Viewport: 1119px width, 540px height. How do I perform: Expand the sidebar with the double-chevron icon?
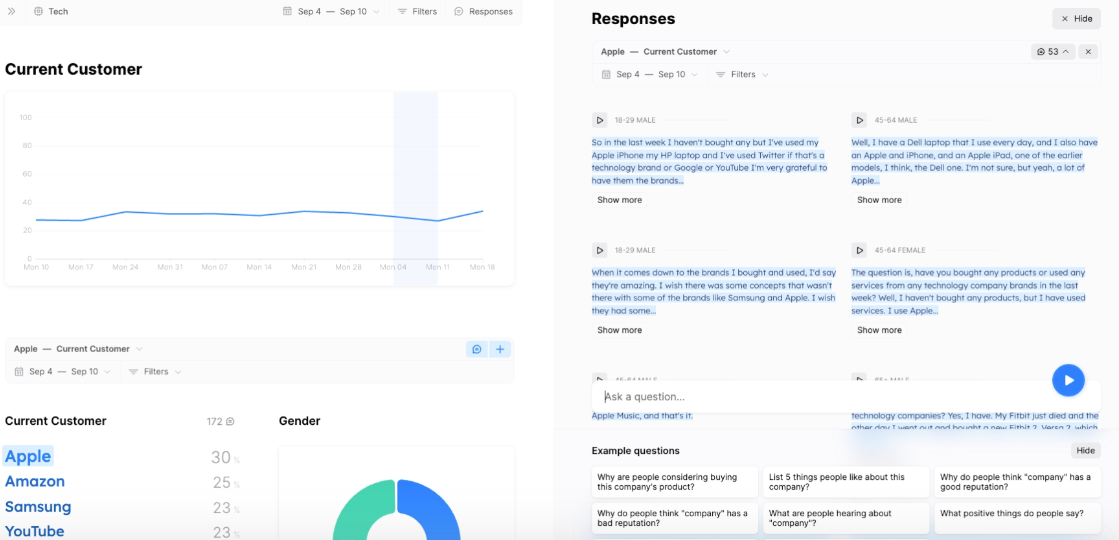click(12, 12)
